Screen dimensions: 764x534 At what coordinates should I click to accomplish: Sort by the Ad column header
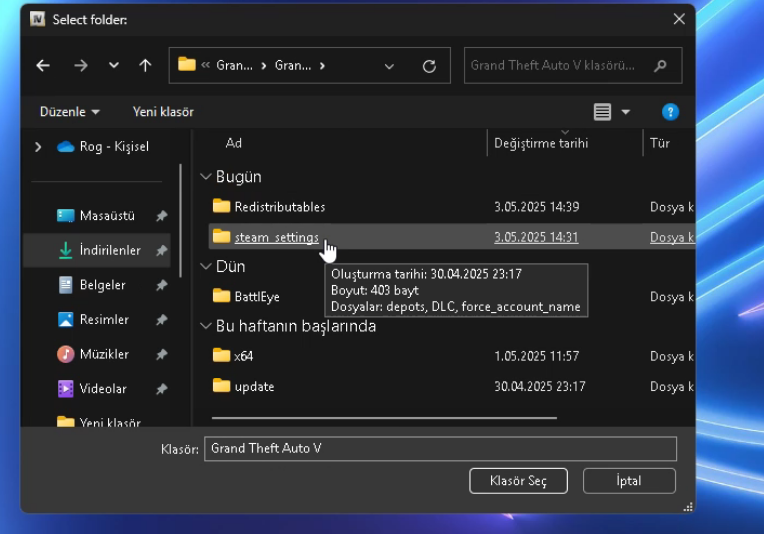coord(233,143)
